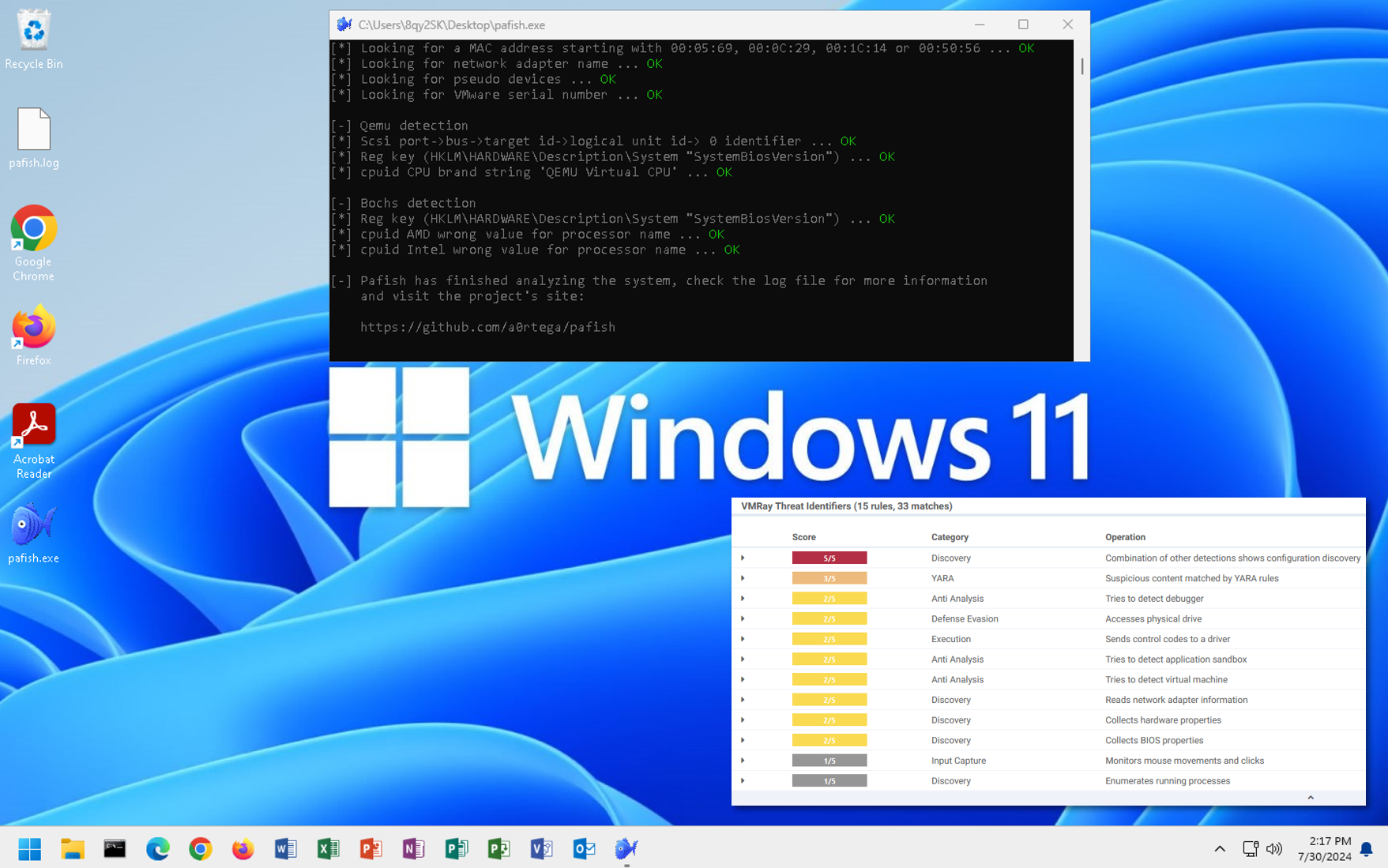Click the pafish console vertical scrollbar
The width and height of the screenshot is (1388, 868).
1081,66
